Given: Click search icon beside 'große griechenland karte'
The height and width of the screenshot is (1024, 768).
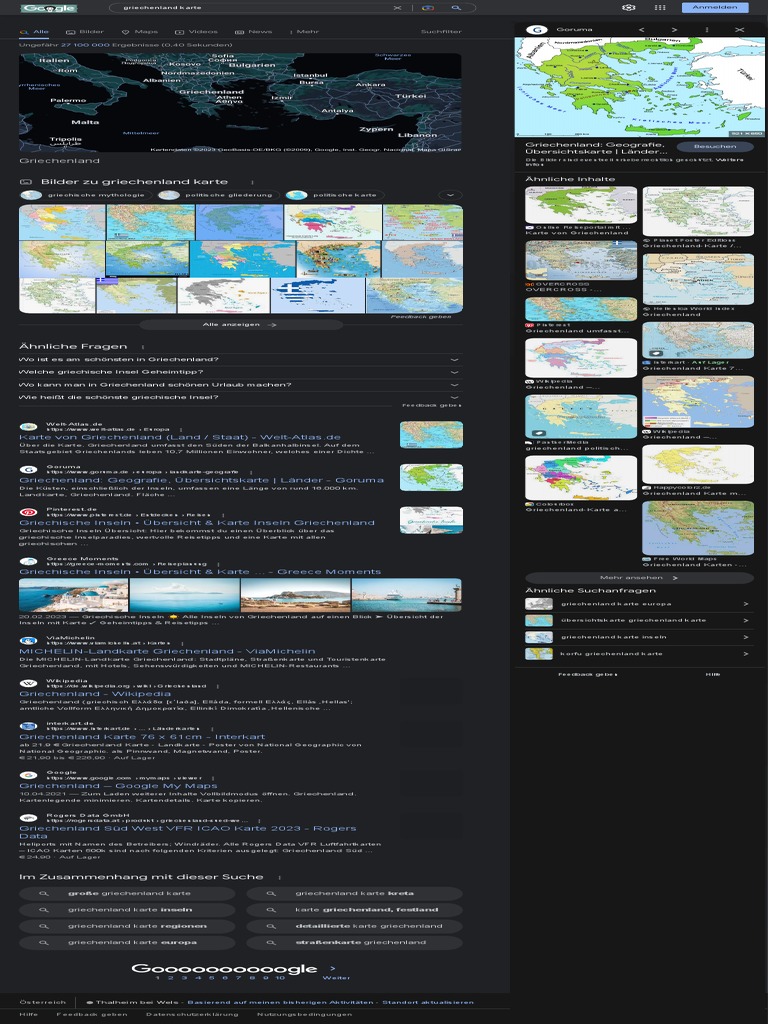Looking at the screenshot, I should pyautogui.click(x=44, y=893).
